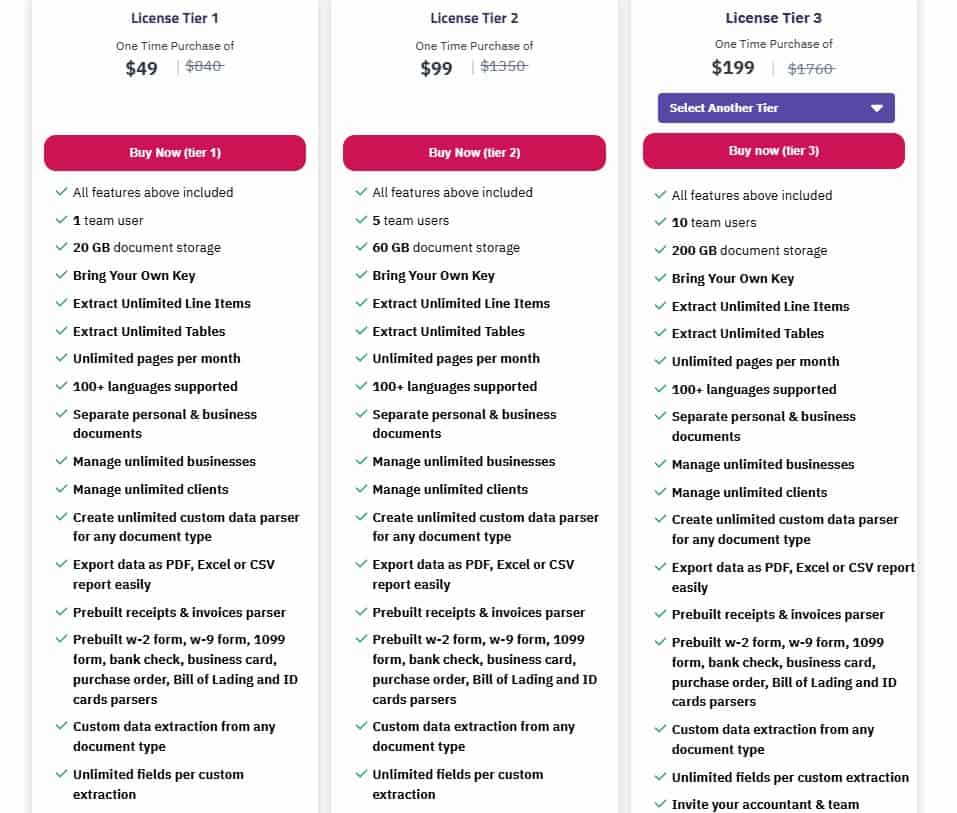Image resolution: width=957 pixels, height=813 pixels.
Task: Click 'Buy Now (tier 2)' button
Action: (x=474, y=153)
